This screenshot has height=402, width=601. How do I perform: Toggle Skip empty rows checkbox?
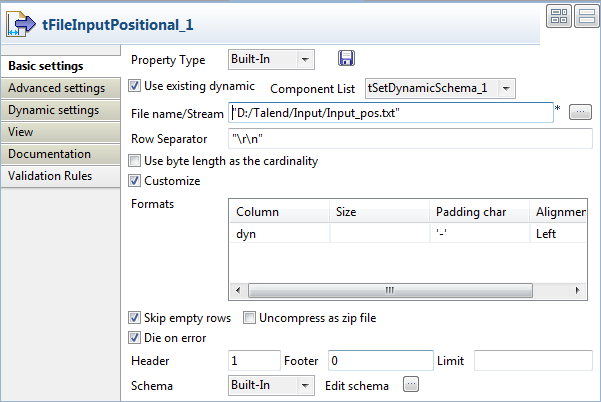(136, 318)
